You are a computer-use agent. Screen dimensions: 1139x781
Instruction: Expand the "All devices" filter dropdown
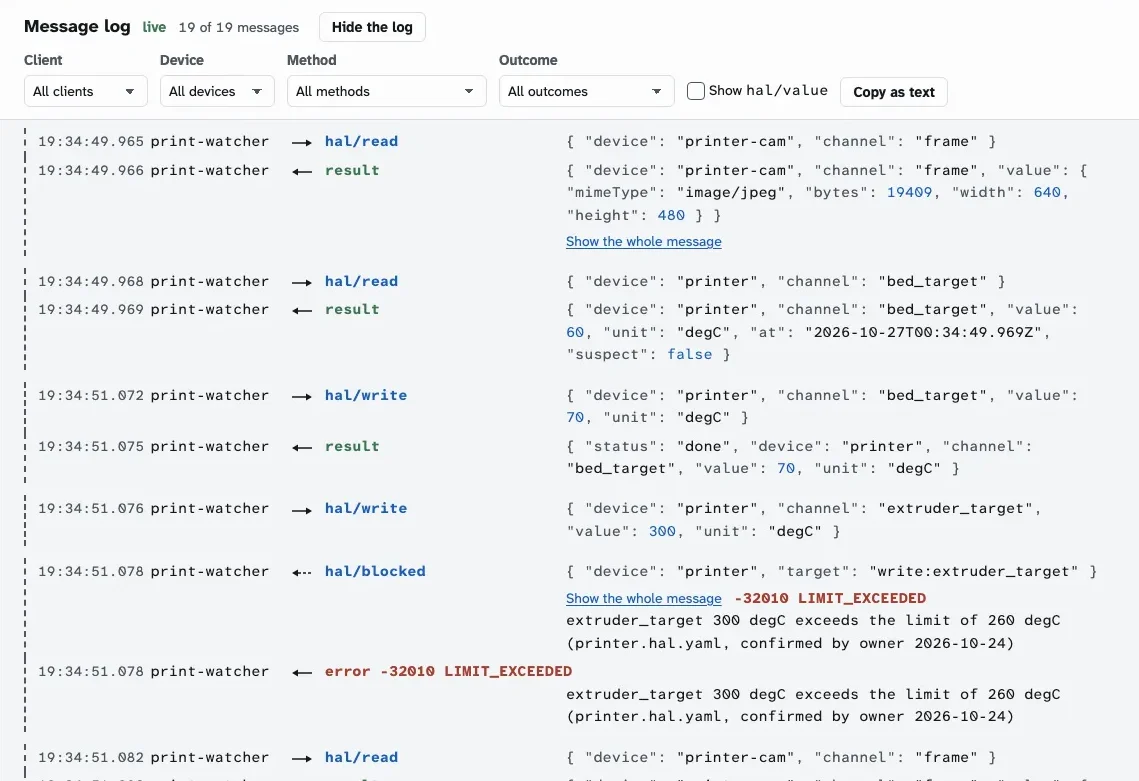(217, 92)
